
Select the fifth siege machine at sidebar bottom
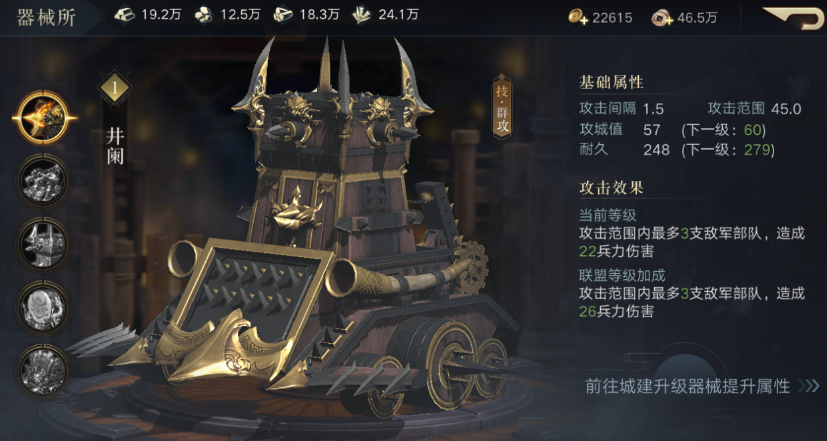pyautogui.click(x=43, y=370)
